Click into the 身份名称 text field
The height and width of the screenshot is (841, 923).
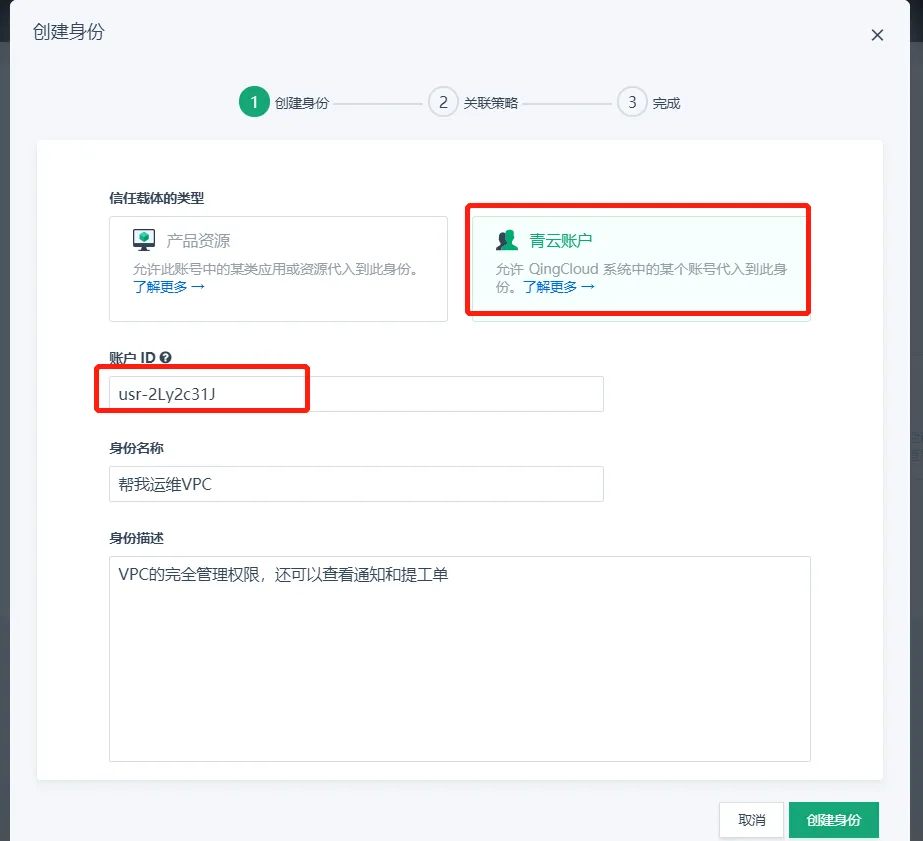pos(355,484)
